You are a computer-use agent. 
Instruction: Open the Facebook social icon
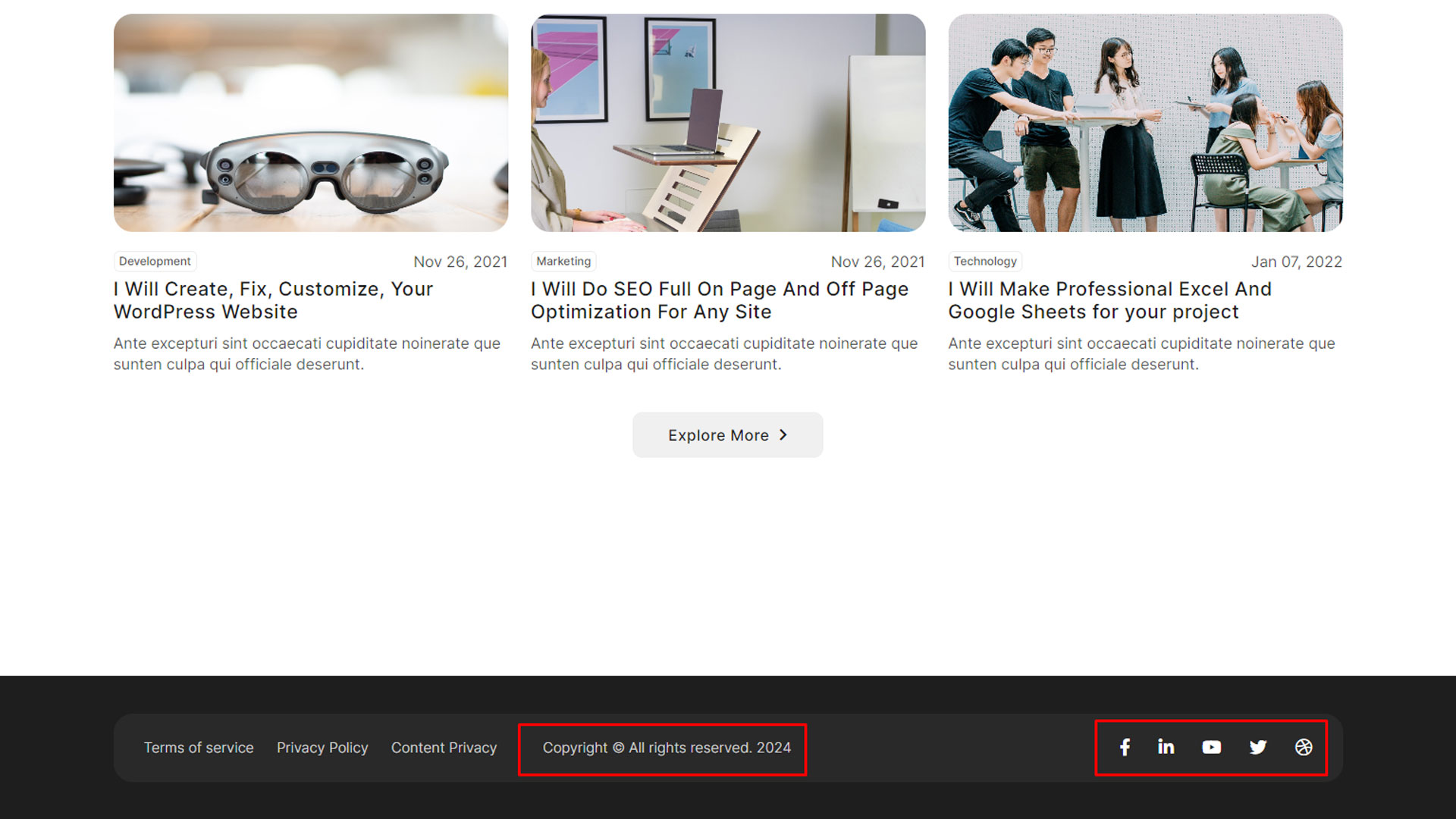[x=1125, y=748]
